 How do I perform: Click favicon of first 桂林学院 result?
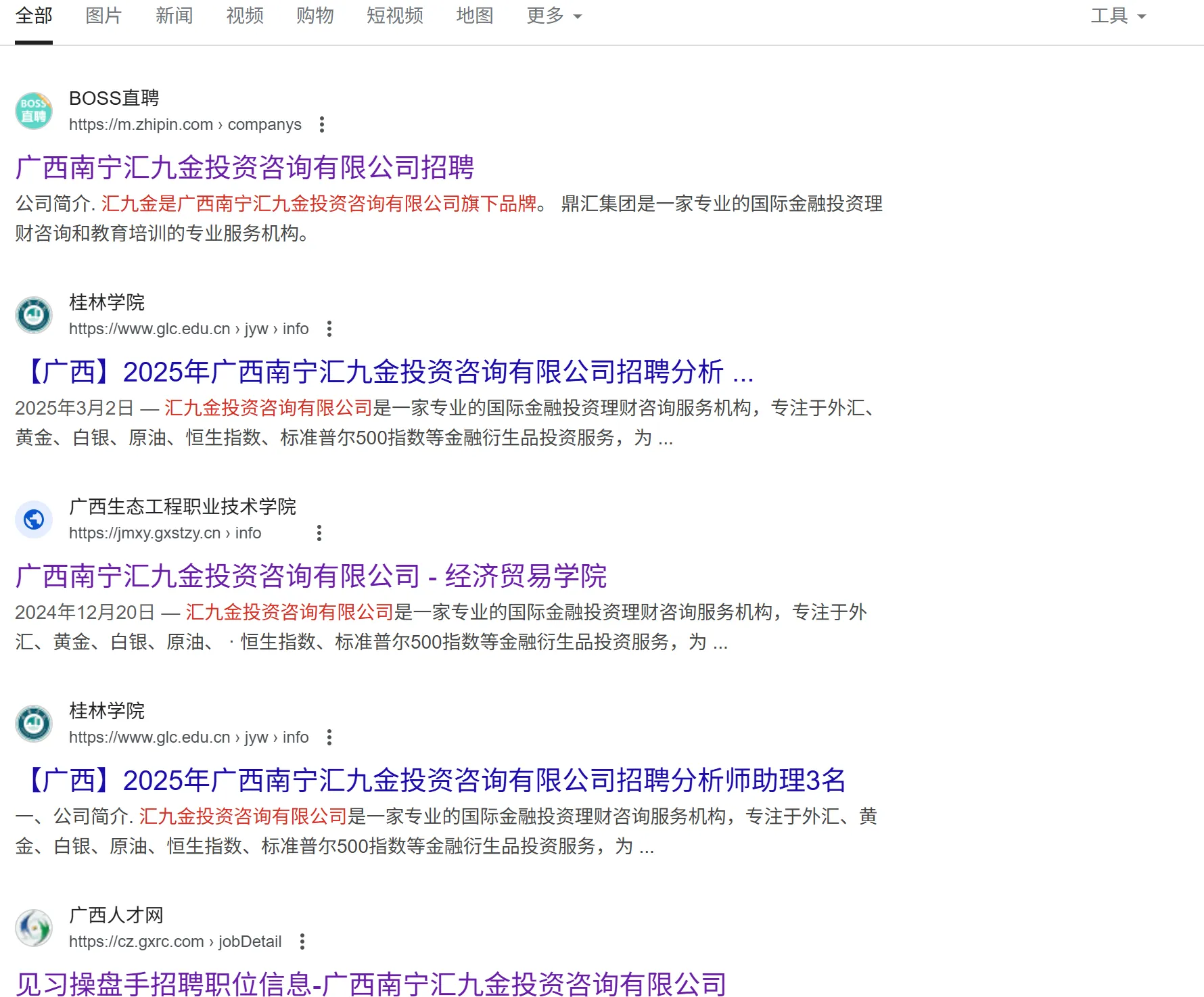[34, 315]
